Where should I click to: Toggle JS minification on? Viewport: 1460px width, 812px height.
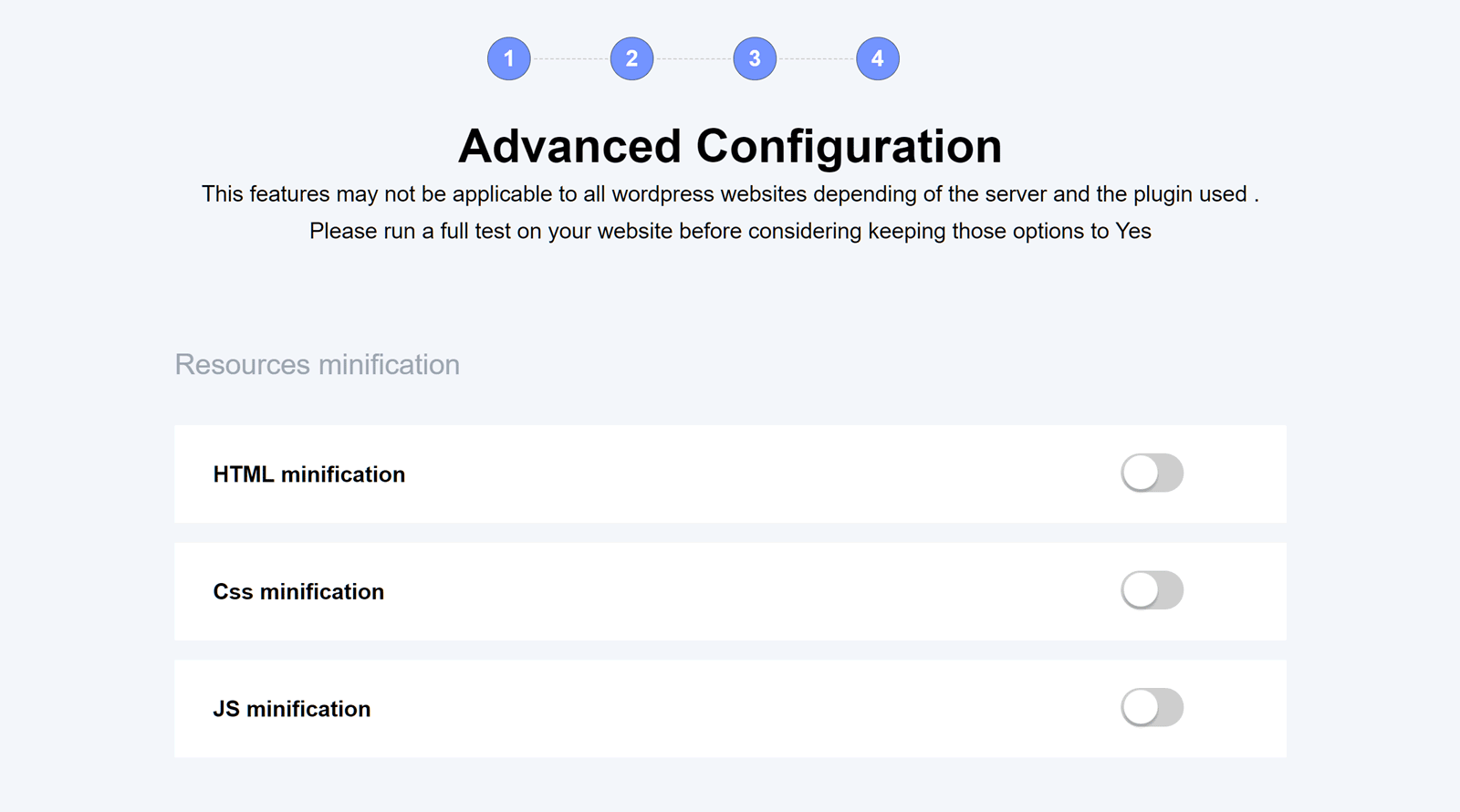1152,708
